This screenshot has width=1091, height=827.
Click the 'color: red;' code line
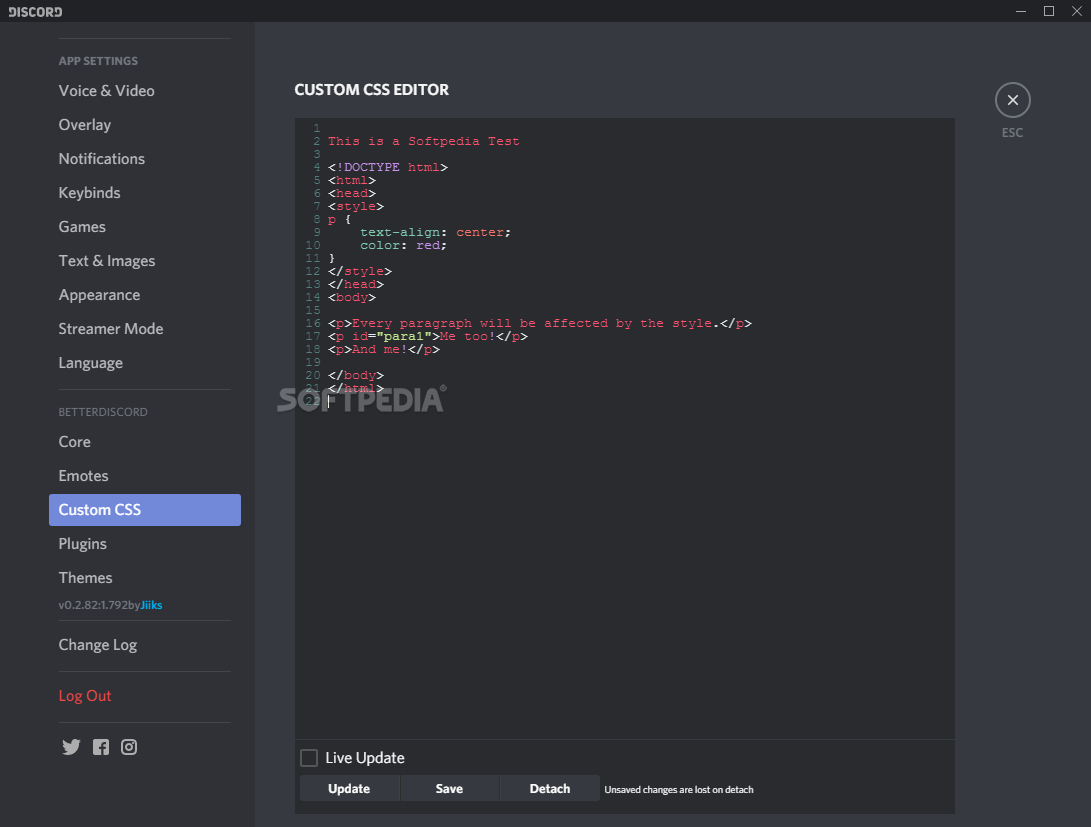click(403, 246)
